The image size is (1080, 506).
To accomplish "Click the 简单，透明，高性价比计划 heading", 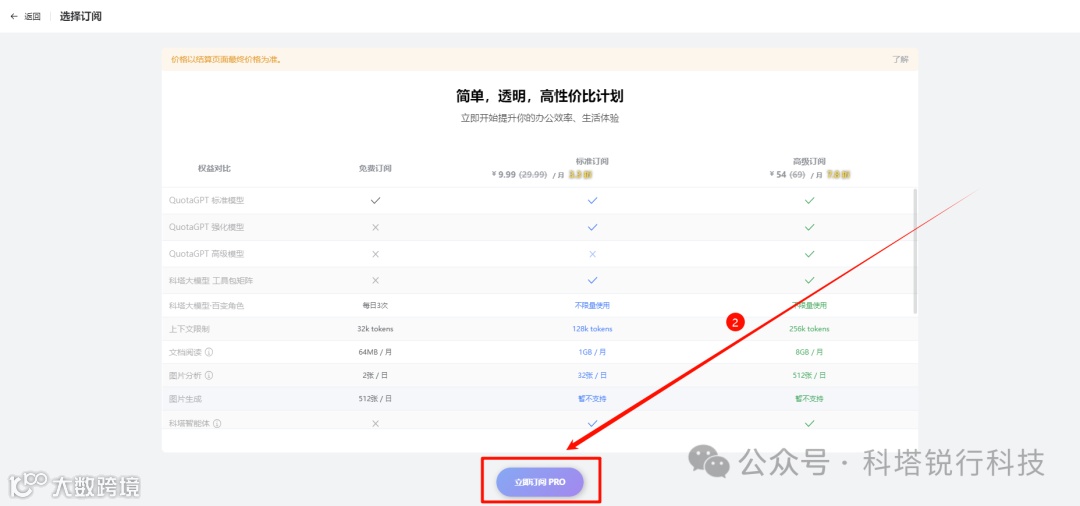I will pos(540,96).
